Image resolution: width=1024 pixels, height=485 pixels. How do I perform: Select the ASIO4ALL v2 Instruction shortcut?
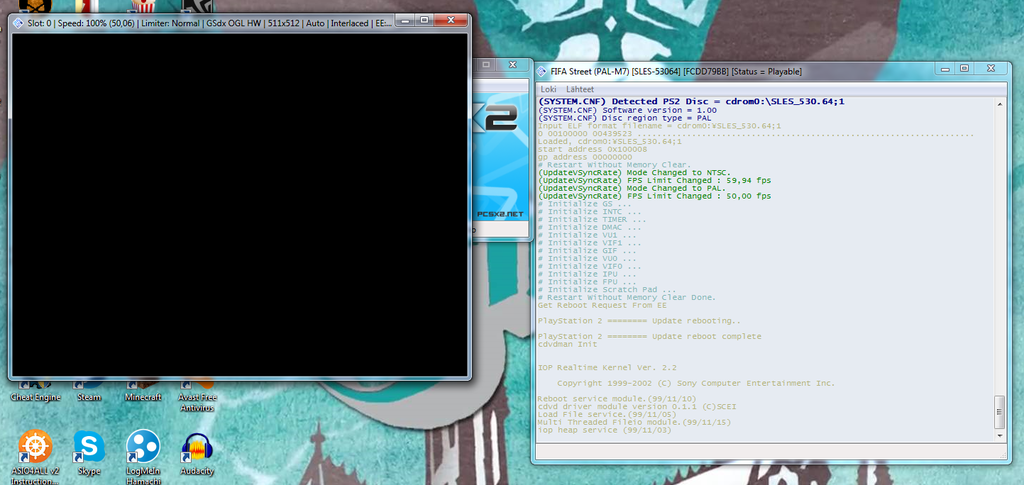[x=35, y=457]
